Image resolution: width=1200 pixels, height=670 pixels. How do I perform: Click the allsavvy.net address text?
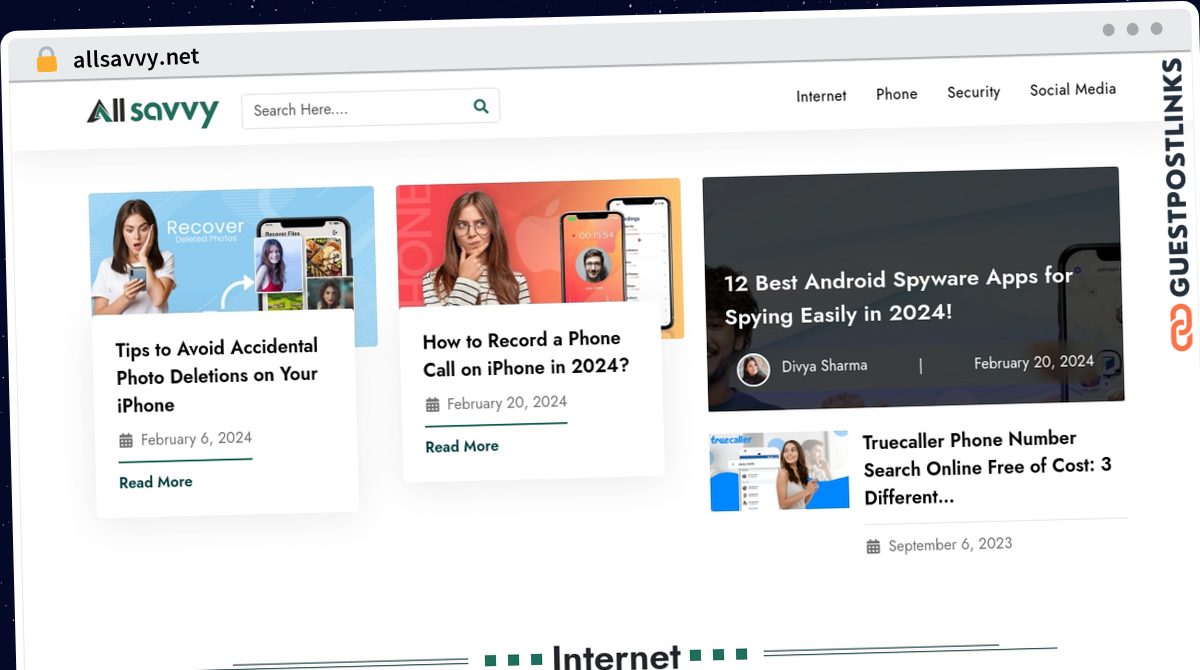coord(136,58)
